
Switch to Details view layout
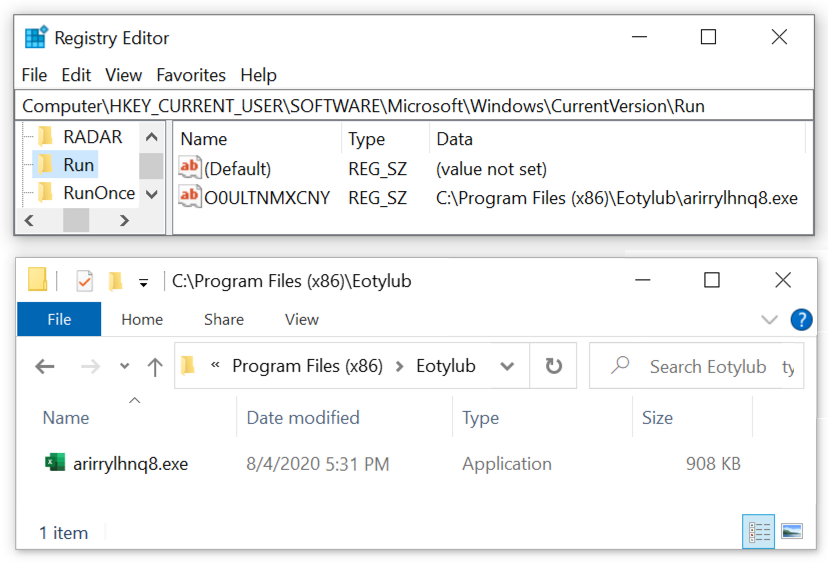(x=758, y=531)
